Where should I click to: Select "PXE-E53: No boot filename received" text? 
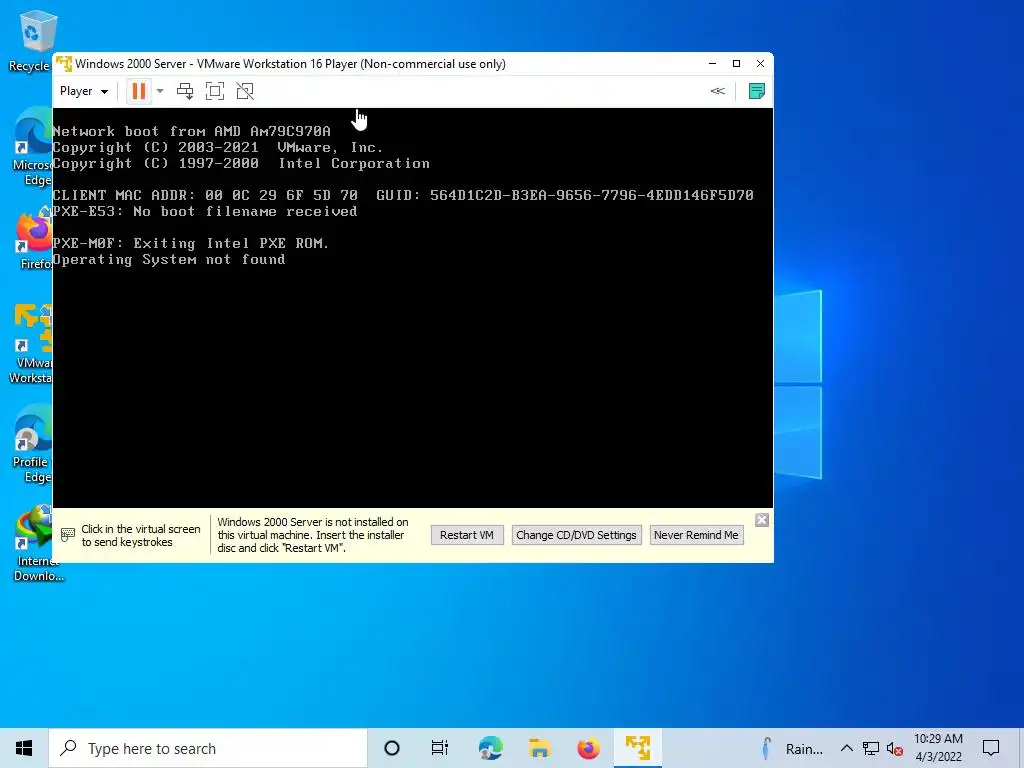[x=204, y=212]
